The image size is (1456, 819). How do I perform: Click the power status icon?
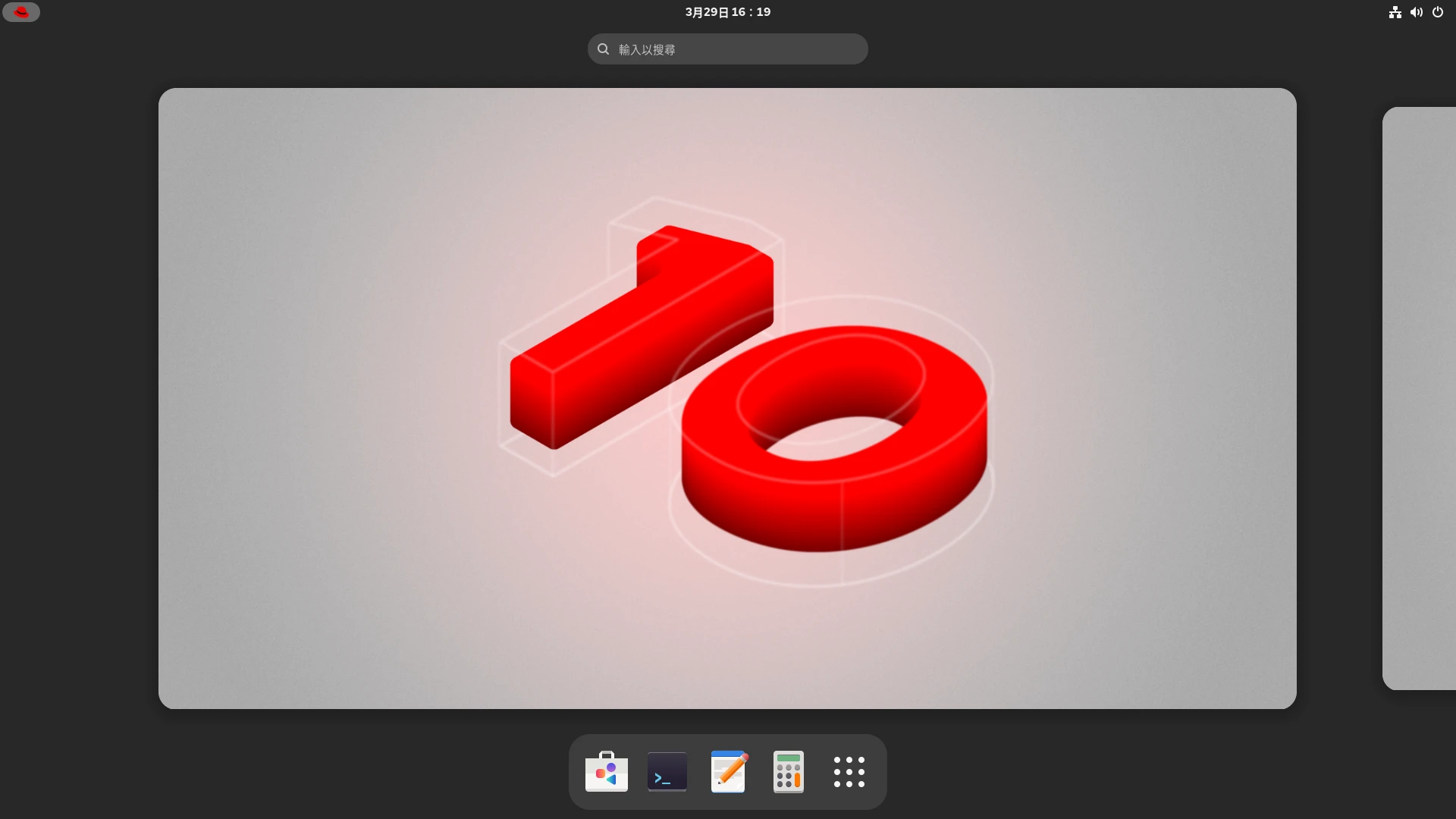point(1438,12)
